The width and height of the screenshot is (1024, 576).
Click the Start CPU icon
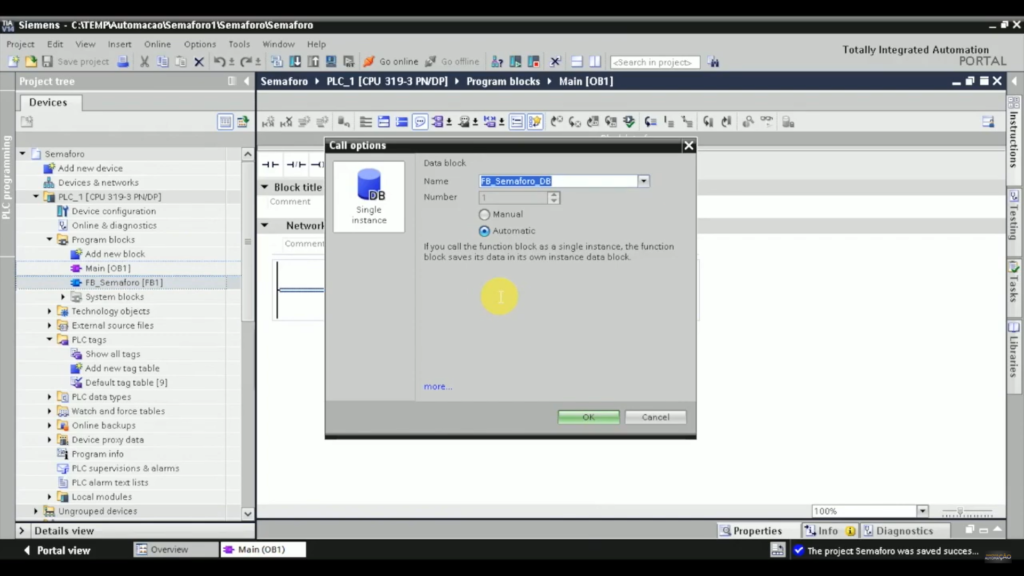[x=515, y=62]
